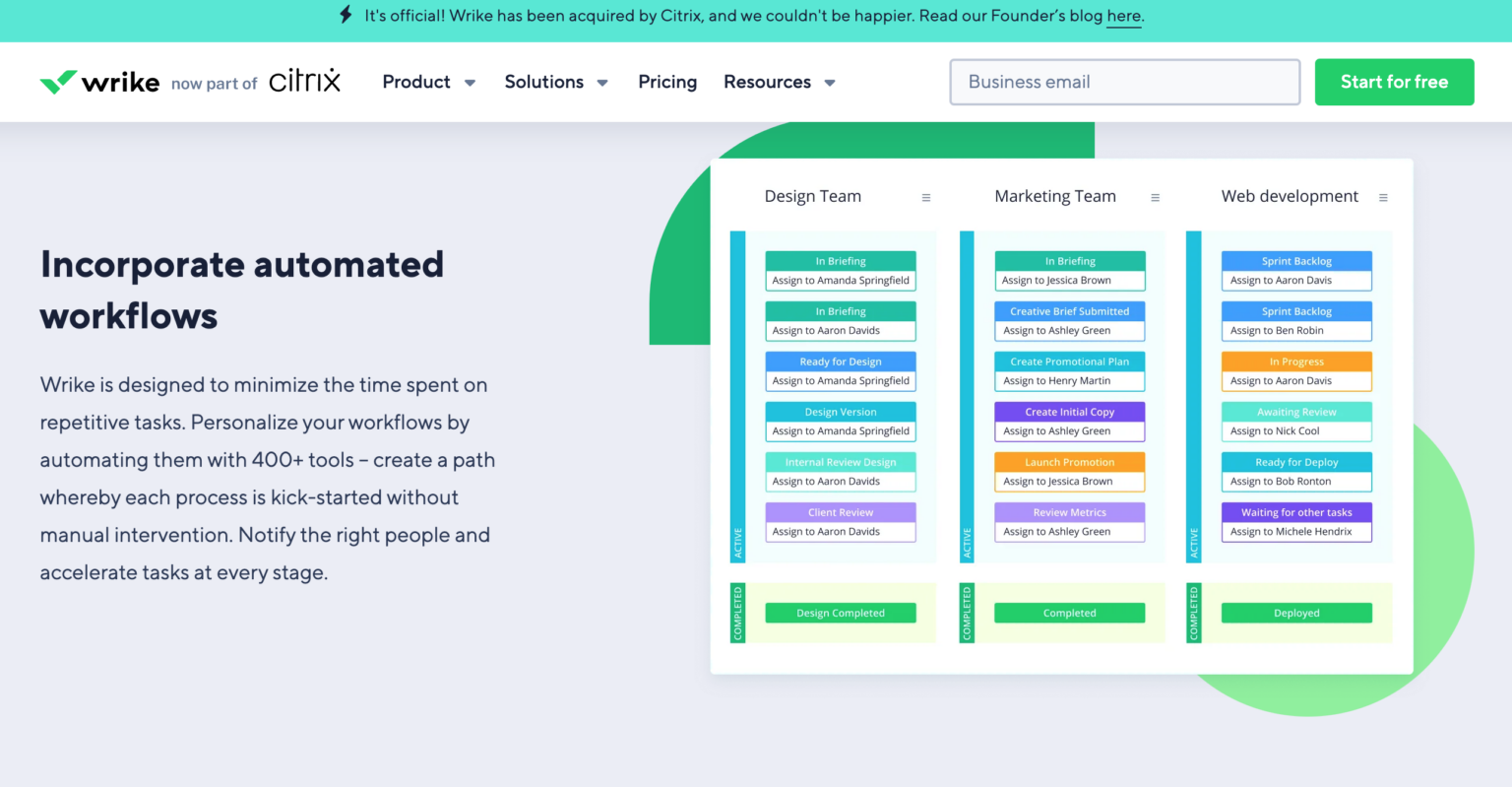Image resolution: width=1512 pixels, height=787 pixels.
Task: Open the Pricing page
Action: point(667,82)
